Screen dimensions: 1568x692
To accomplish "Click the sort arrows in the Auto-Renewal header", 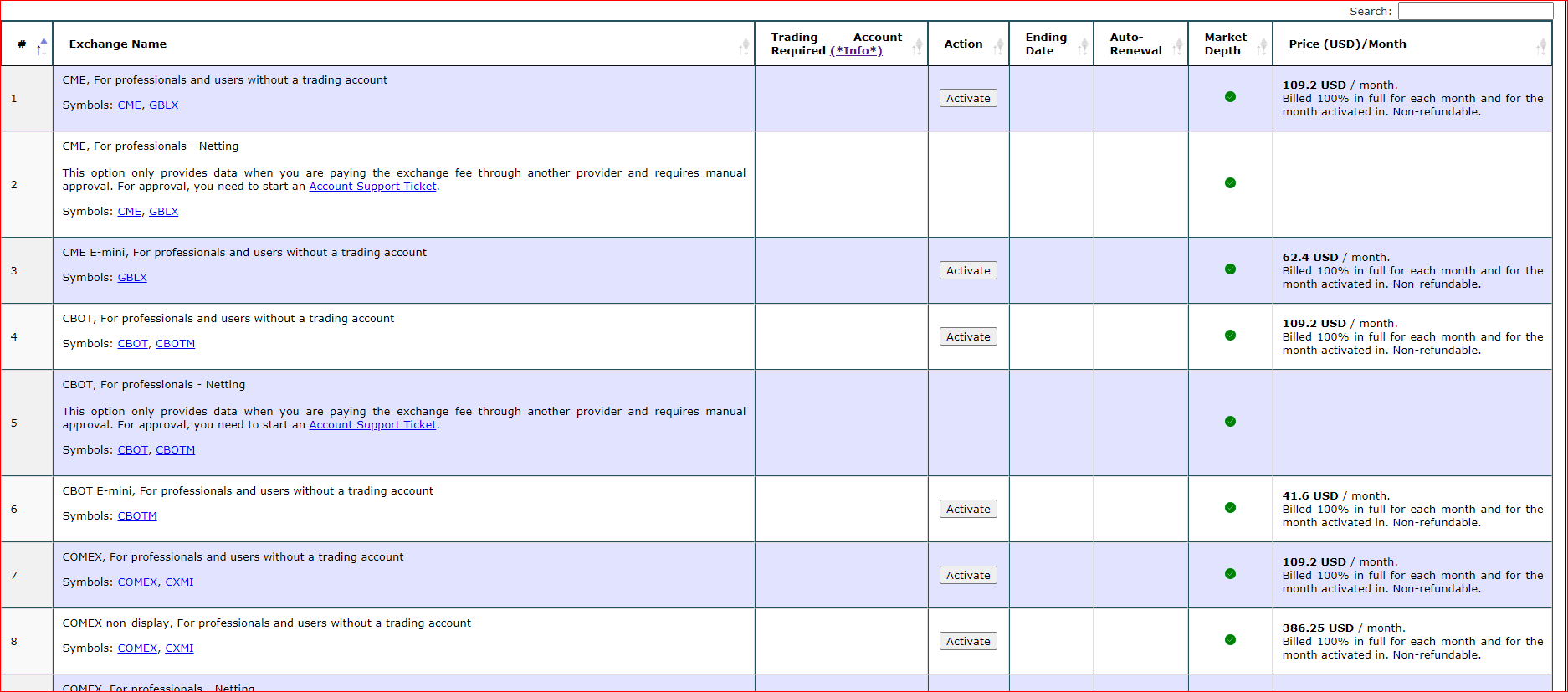I will tap(1177, 47).
